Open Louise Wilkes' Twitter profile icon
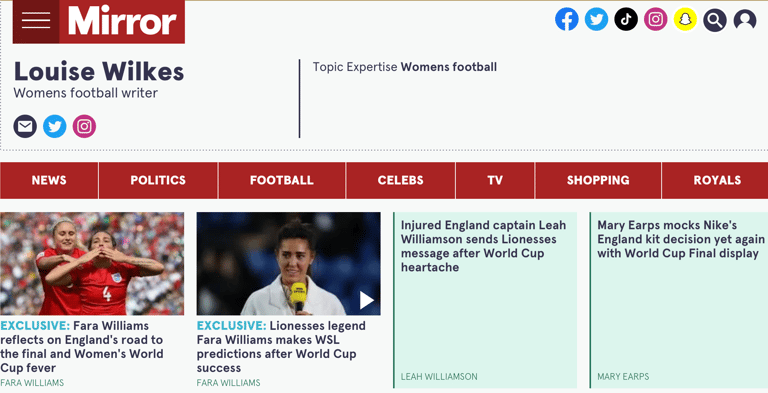The image size is (768, 393). click(x=54, y=126)
